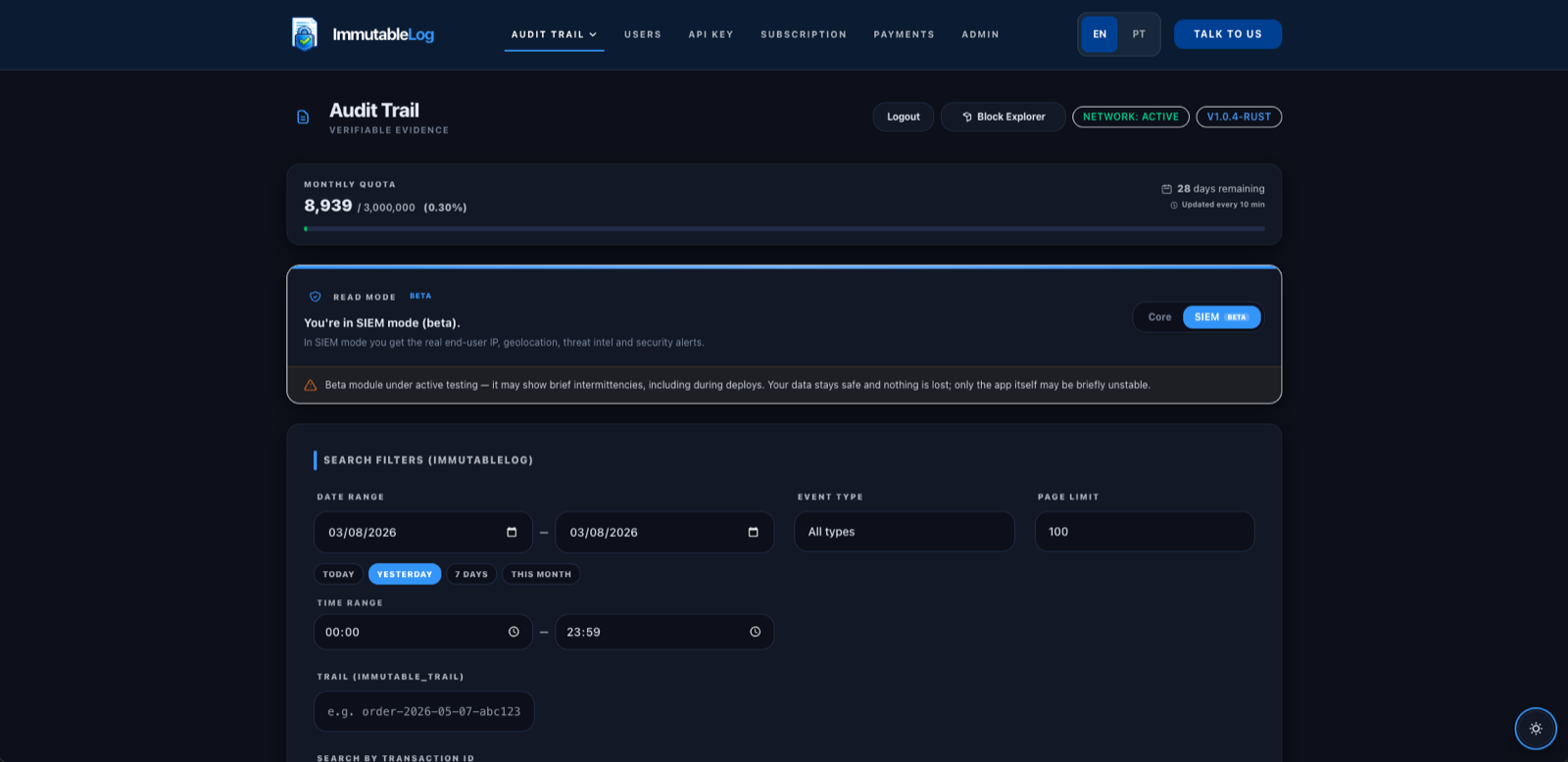Click the 28 days remaining text
The width and height of the screenshot is (1568, 762).
(x=1221, y=189)
